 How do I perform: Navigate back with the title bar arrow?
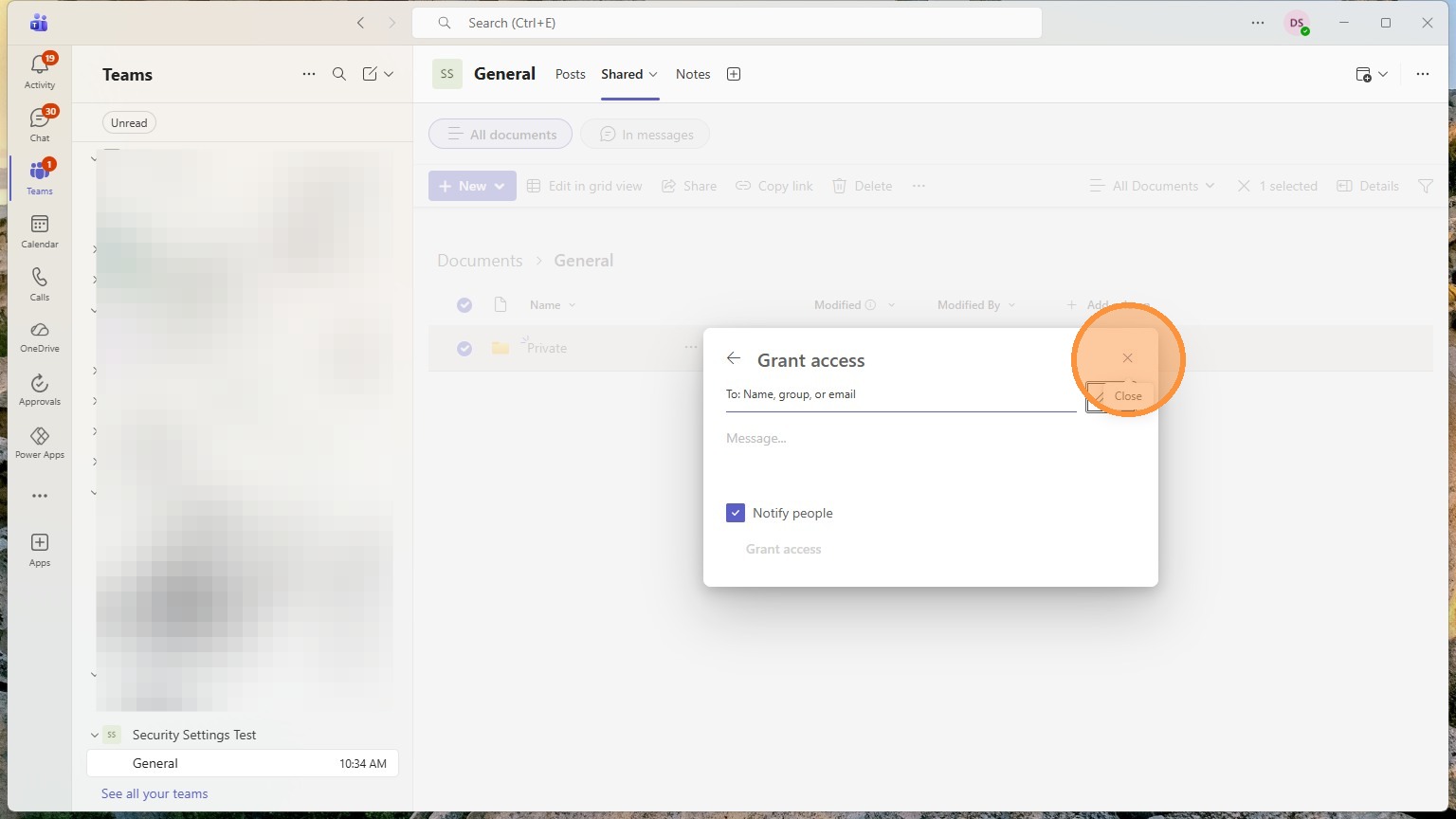[360, 23]
